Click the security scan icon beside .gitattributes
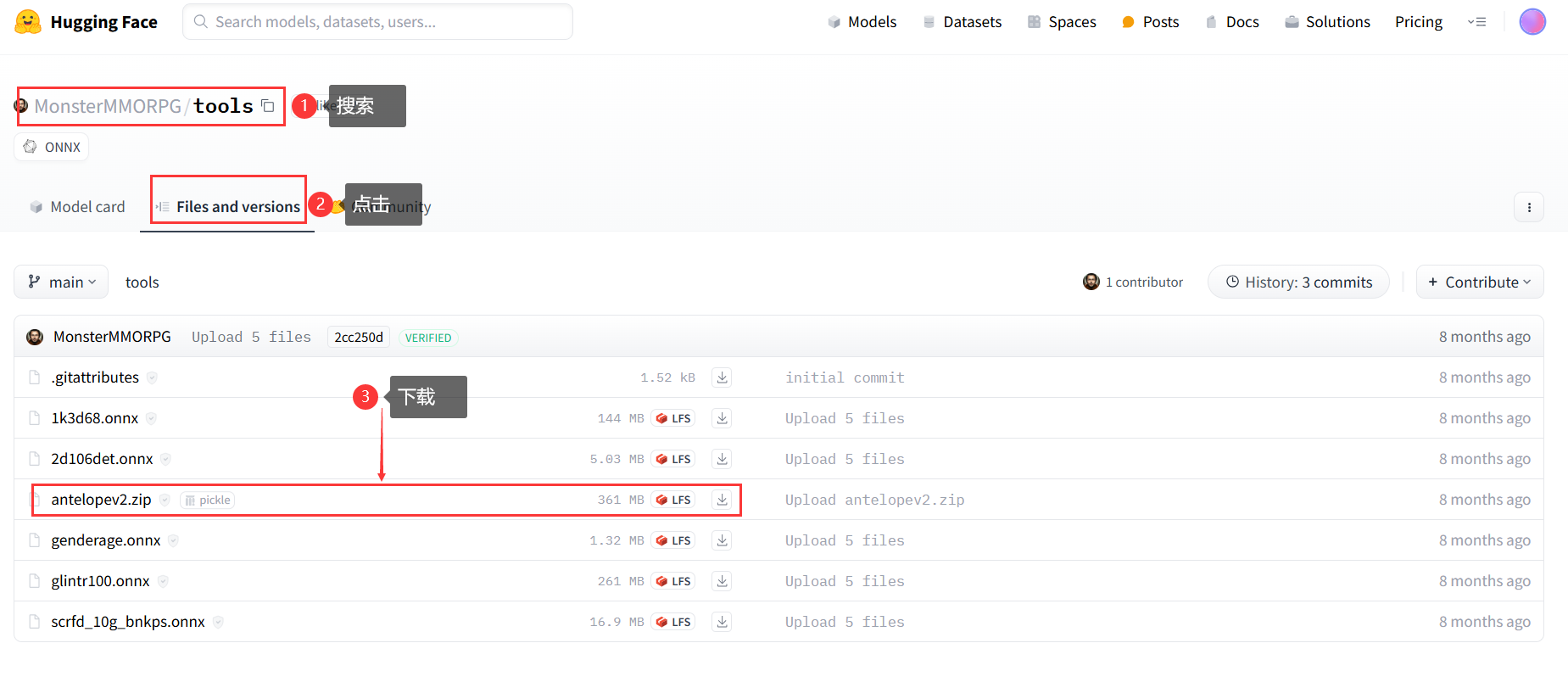This screenshot has height=699, width=1568. pyautogui.click(x=152, y=377)
